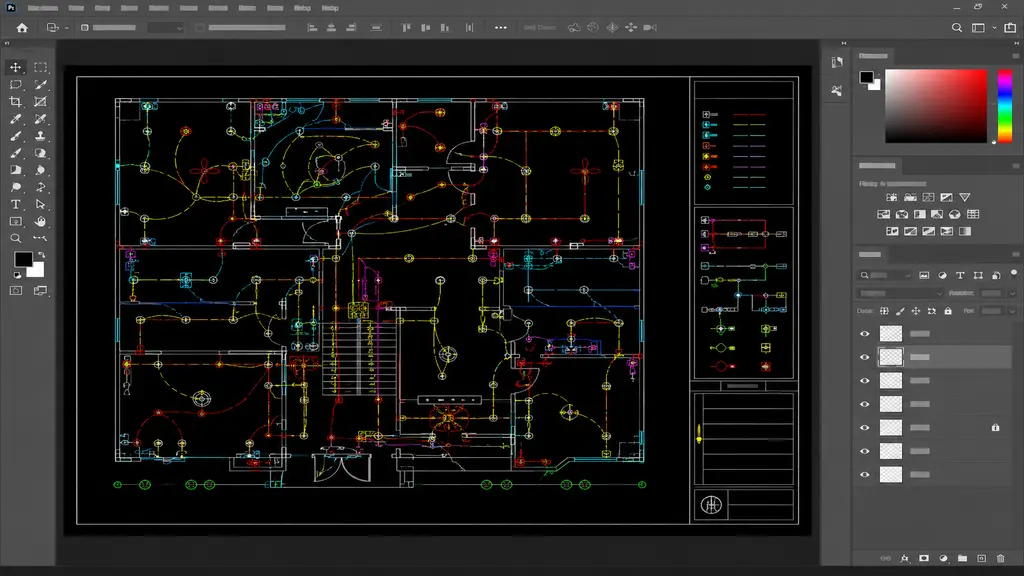Hide the highlighted selected layer's eye
The width and height of the screenshot is (1024, 576).
(x=865, y=357)
